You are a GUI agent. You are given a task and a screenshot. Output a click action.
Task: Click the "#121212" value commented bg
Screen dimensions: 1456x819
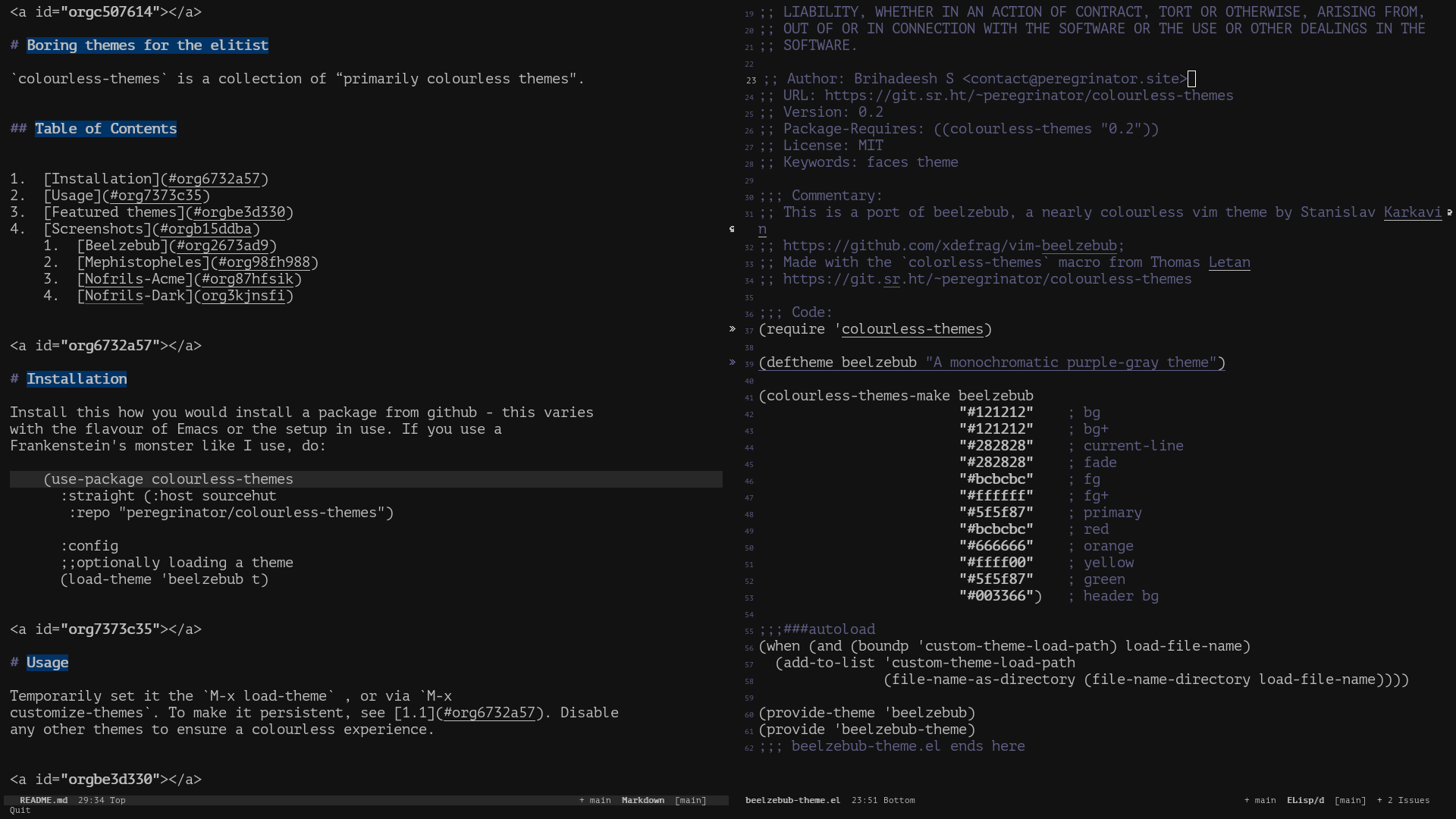996,413
